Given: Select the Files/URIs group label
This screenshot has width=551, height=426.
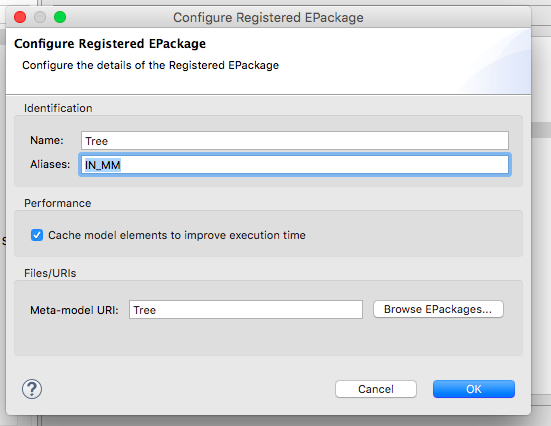Looking at the screenshot, I should [x=50, y=273].
